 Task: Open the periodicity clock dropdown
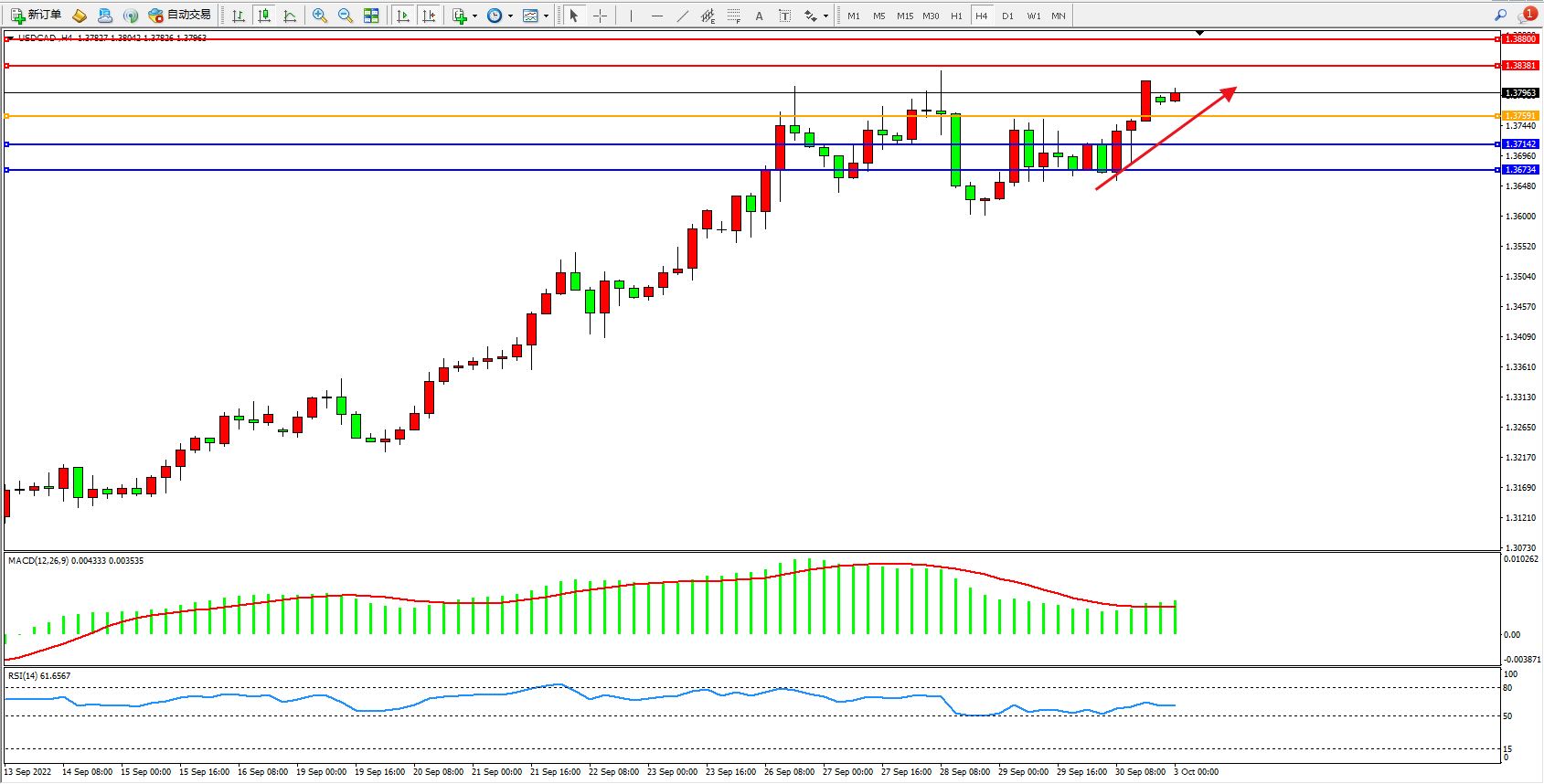pyautogui.click(x=499, y=16)
